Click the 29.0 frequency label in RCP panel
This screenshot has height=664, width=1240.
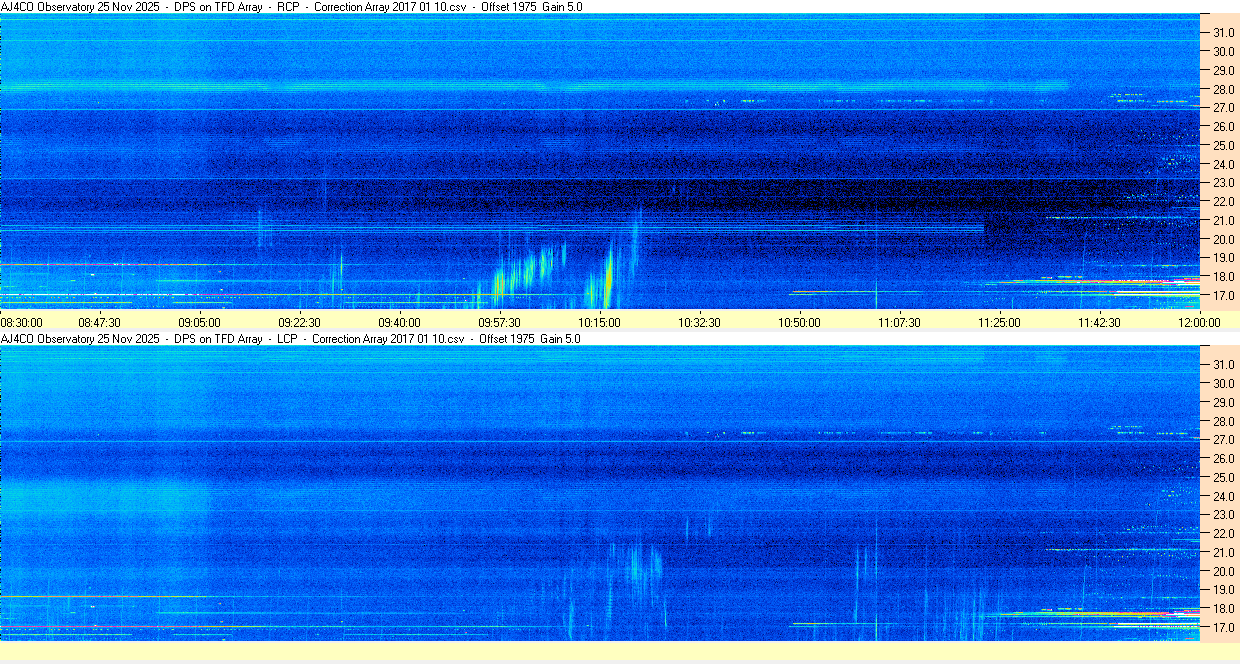[x=1223, y=70]
